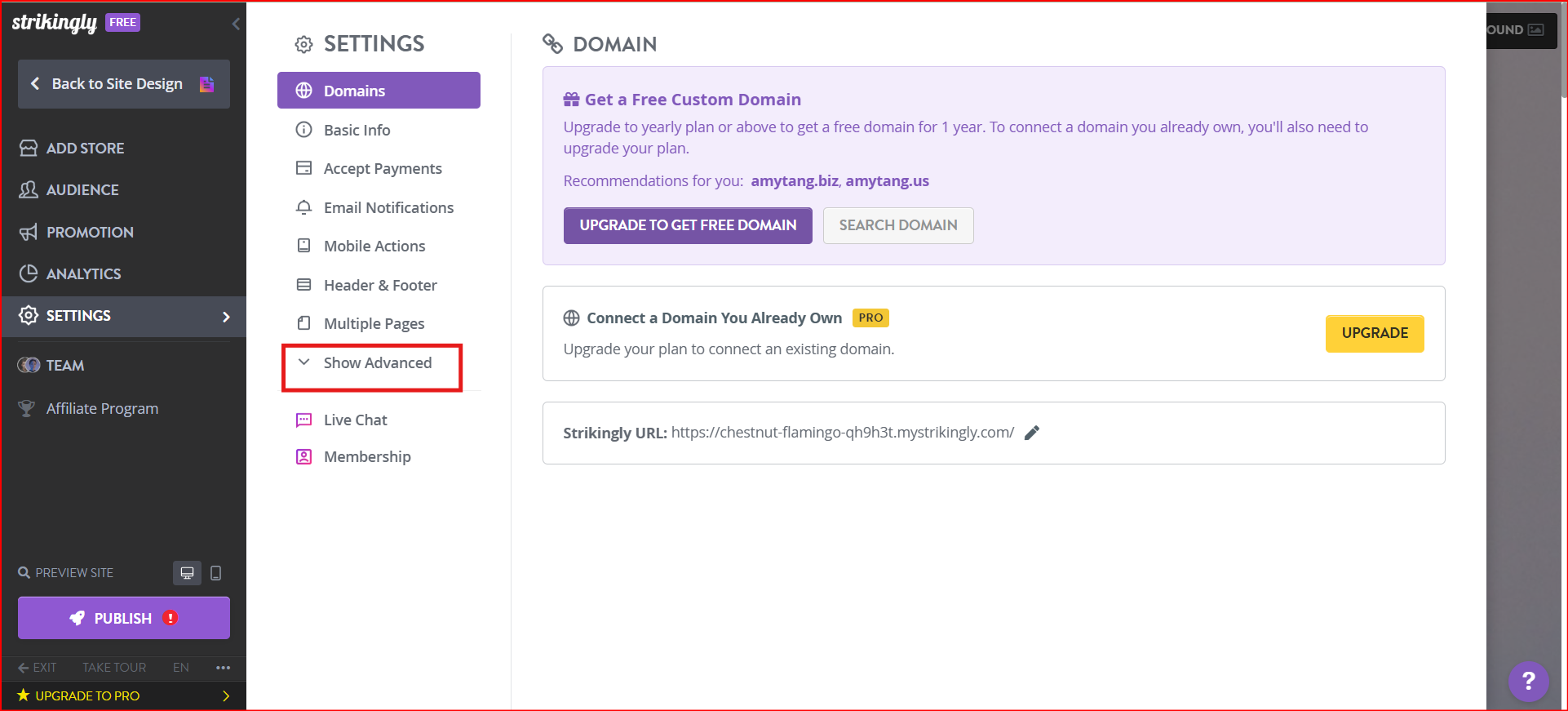Open the three-dots more menu
This screenshot has height=711, width=1568.
point(223,667)
